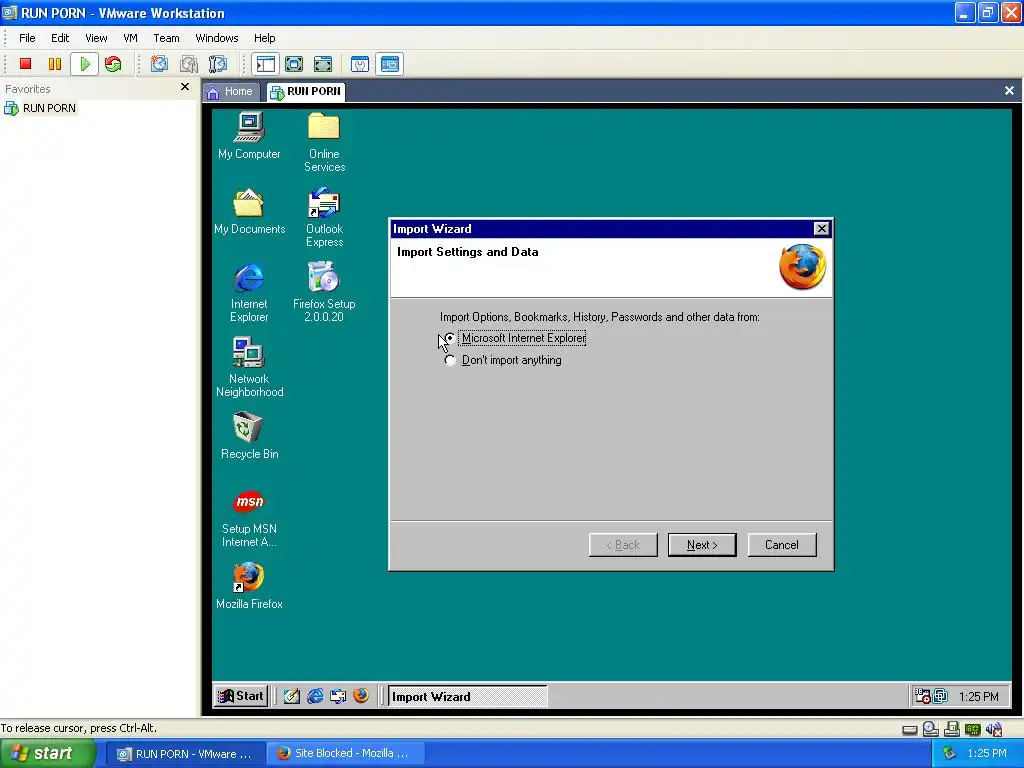The width and height of the screenshot is (1024, 768).
Task: Click the guest Windows Start button
Action: tap(241, 696)
